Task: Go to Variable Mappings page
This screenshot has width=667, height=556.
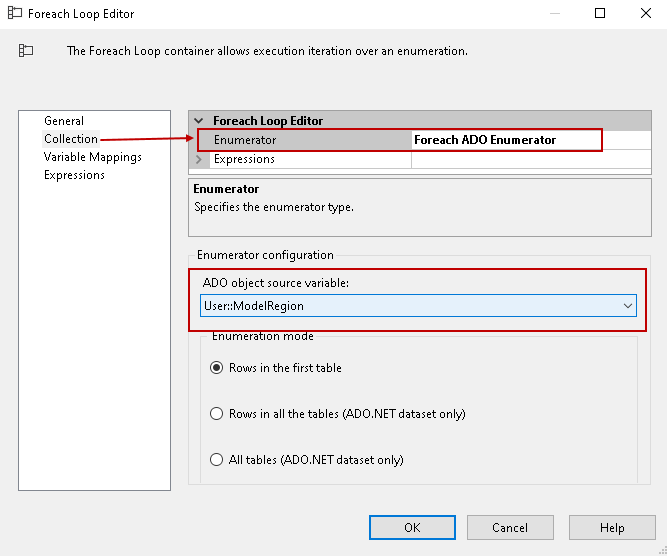Action: (x=92, y=157)
